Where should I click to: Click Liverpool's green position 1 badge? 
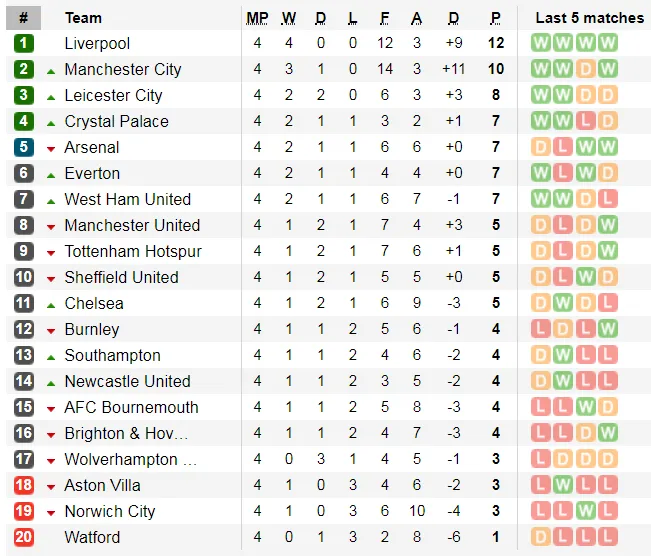[x=24, y=43]
